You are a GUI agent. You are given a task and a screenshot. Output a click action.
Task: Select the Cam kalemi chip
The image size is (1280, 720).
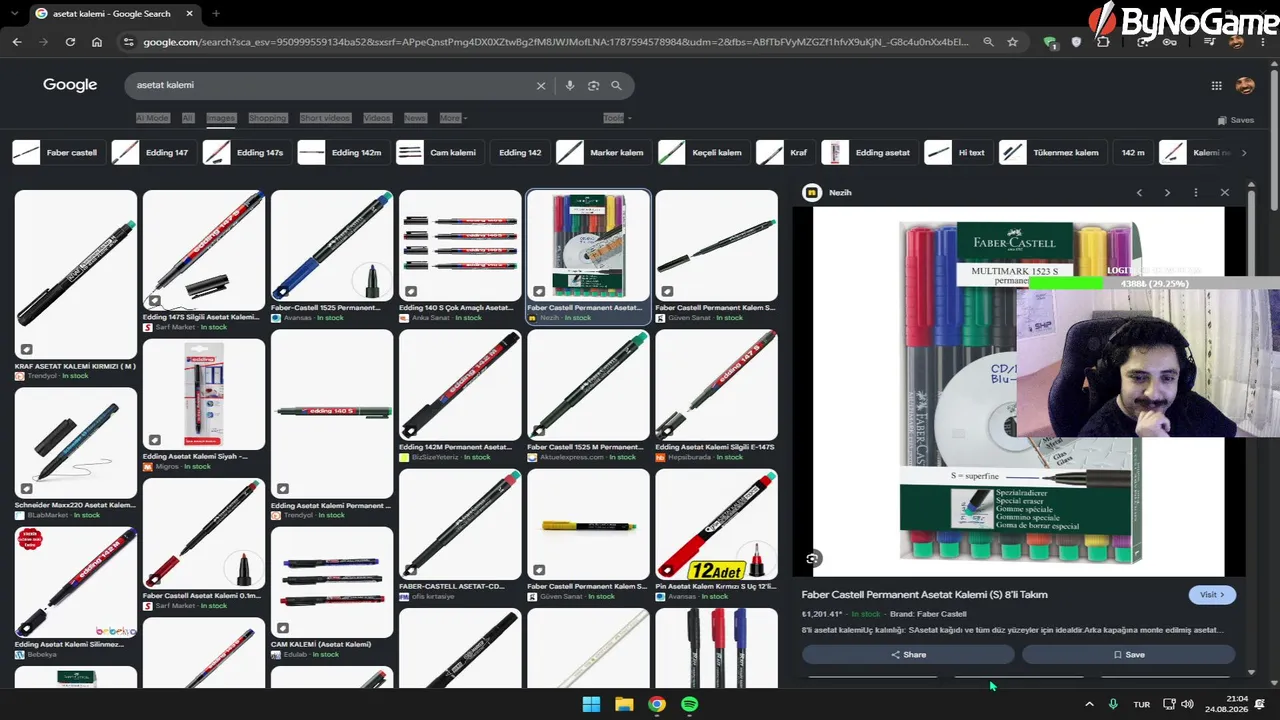coord(440,153)
